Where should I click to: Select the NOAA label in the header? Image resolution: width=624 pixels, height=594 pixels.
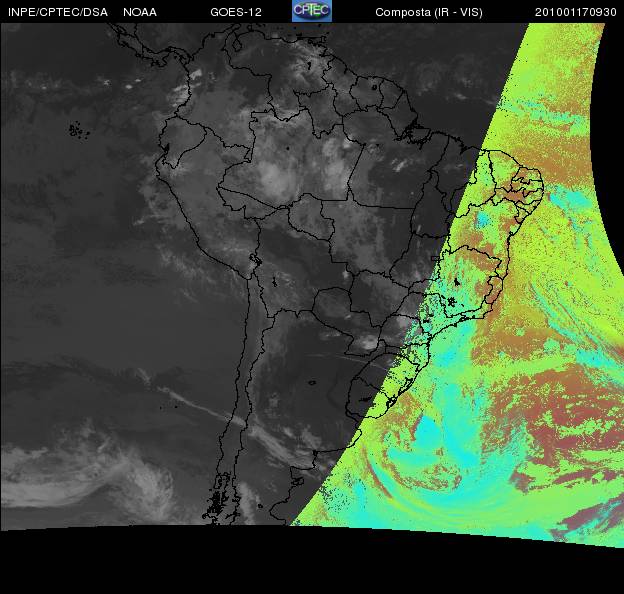click(139, 12)
